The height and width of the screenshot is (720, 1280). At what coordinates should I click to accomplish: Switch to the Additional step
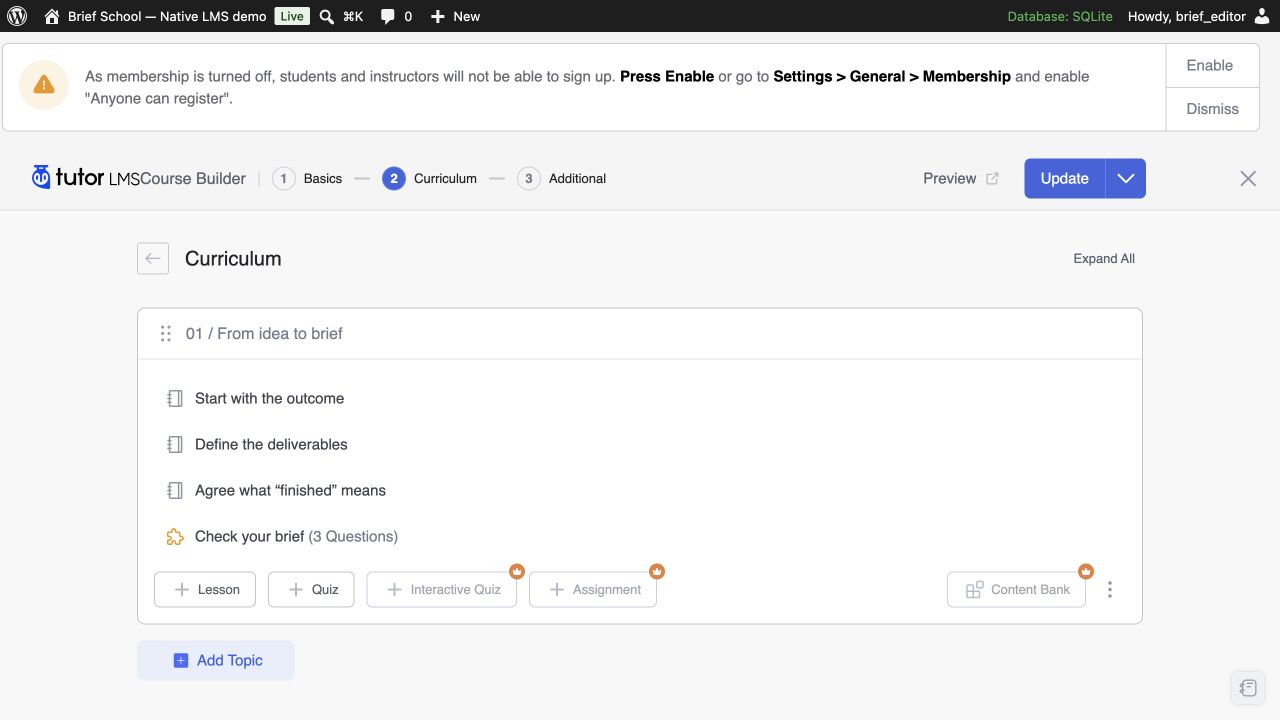click(x=562, y=179)
